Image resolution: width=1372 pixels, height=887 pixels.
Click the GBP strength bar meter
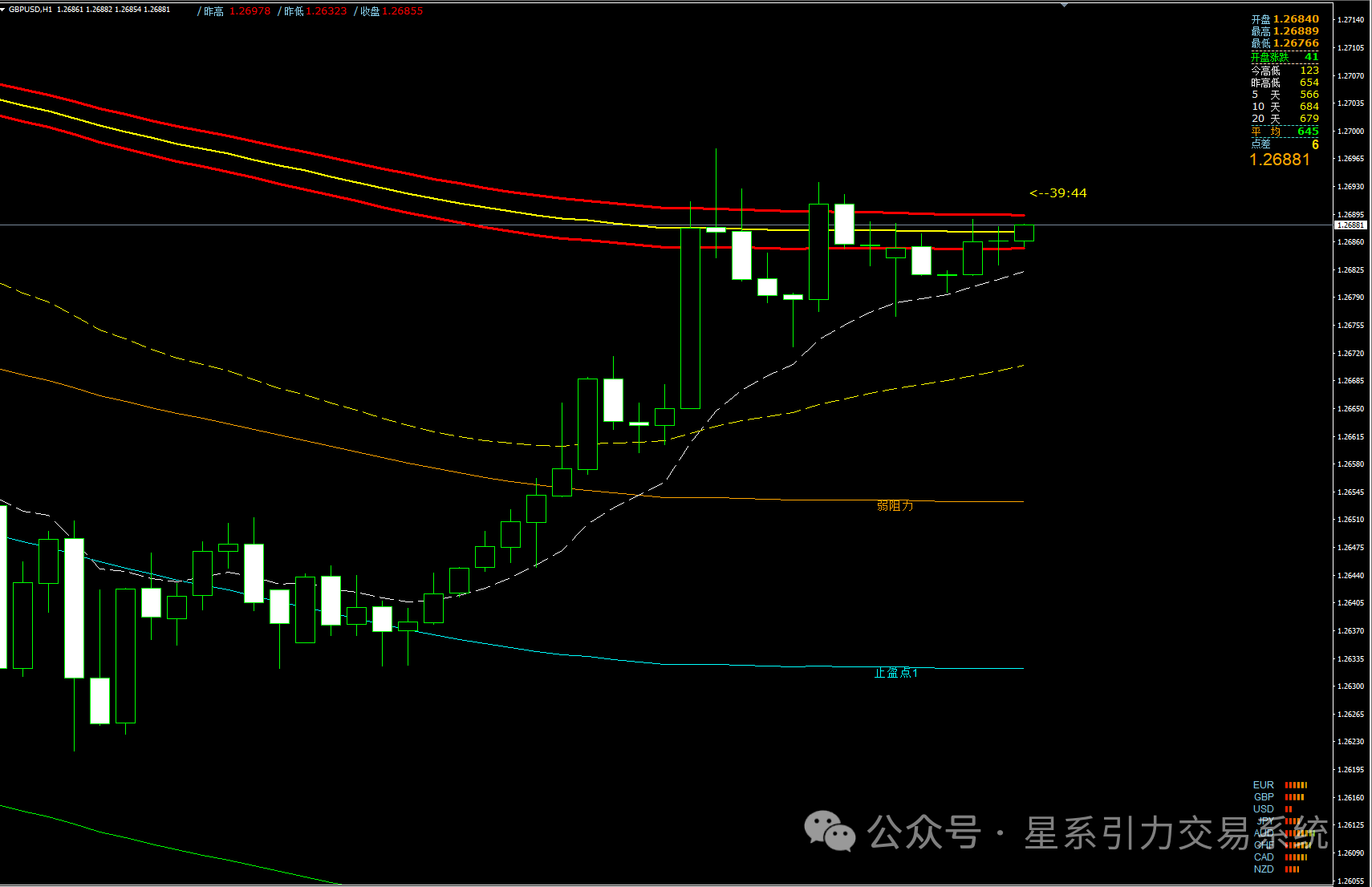1294,797
